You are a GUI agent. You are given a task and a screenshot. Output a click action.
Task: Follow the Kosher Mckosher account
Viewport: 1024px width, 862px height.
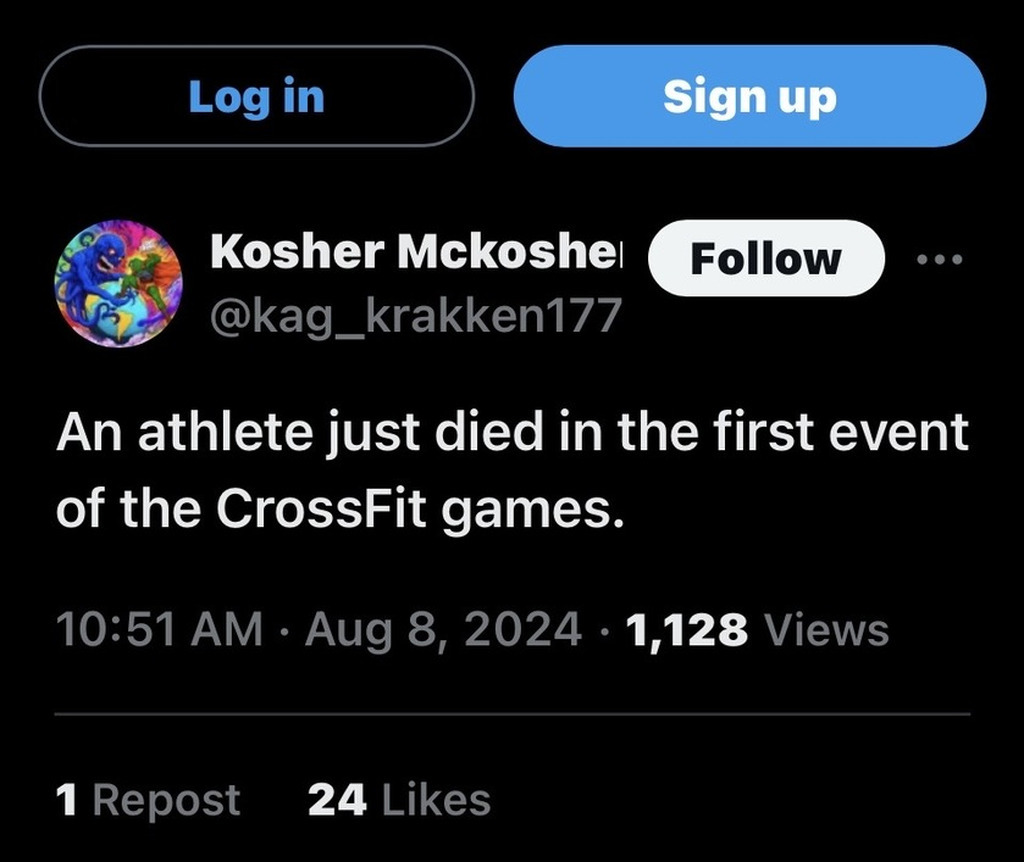pyautogui.click(x=766, y=259)
